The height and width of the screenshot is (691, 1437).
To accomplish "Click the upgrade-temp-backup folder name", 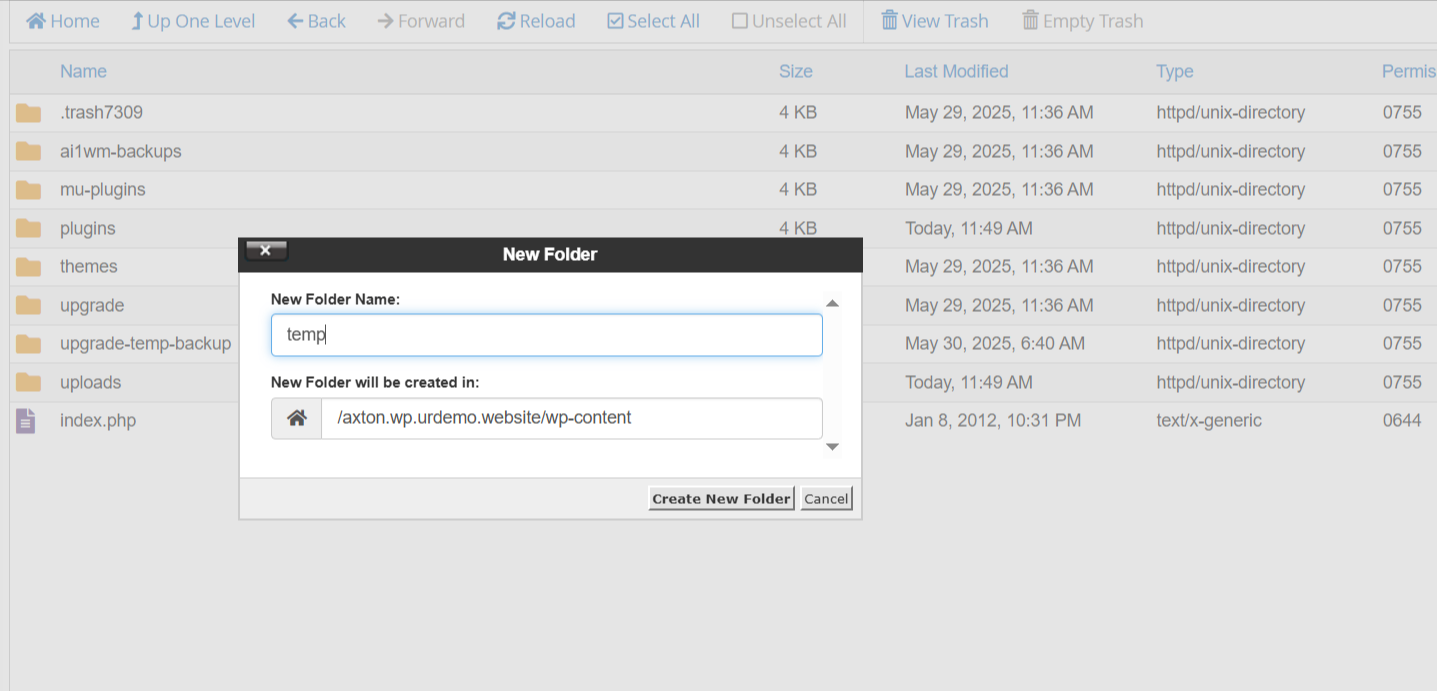I will pos(146,343).
